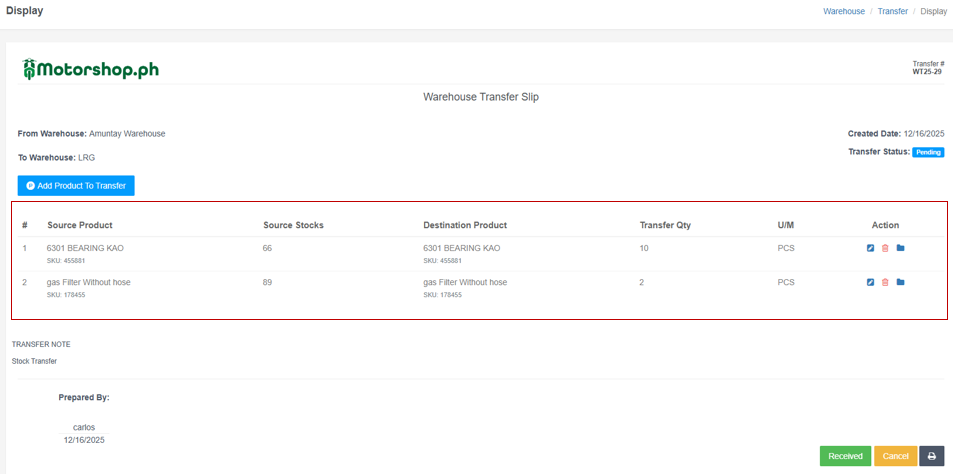The image size is (953, 474).
Task: Select source product gas Filter Without hose
Action: click(x=89, y=282)
